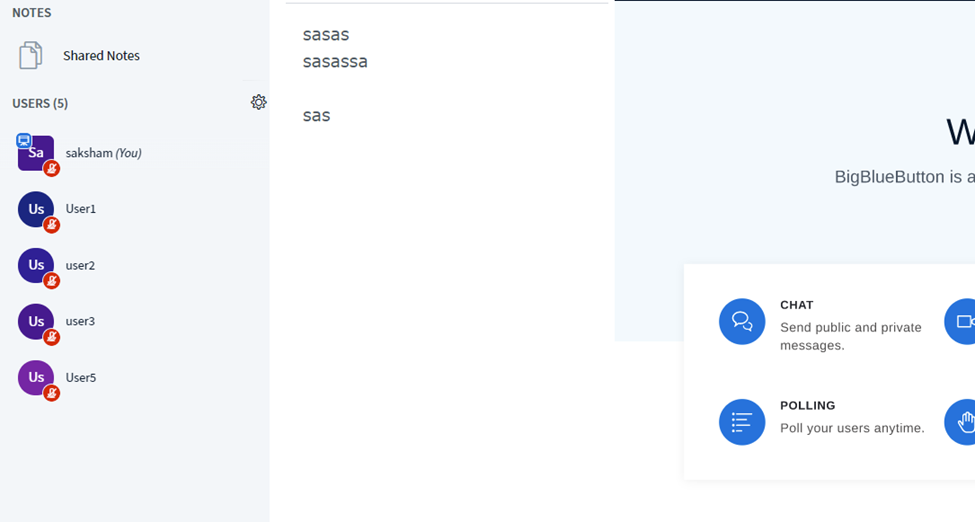The height and width of the screenshot is (522, 975).
Task: Click the CHAT feature heading
Action: (797, 305)
